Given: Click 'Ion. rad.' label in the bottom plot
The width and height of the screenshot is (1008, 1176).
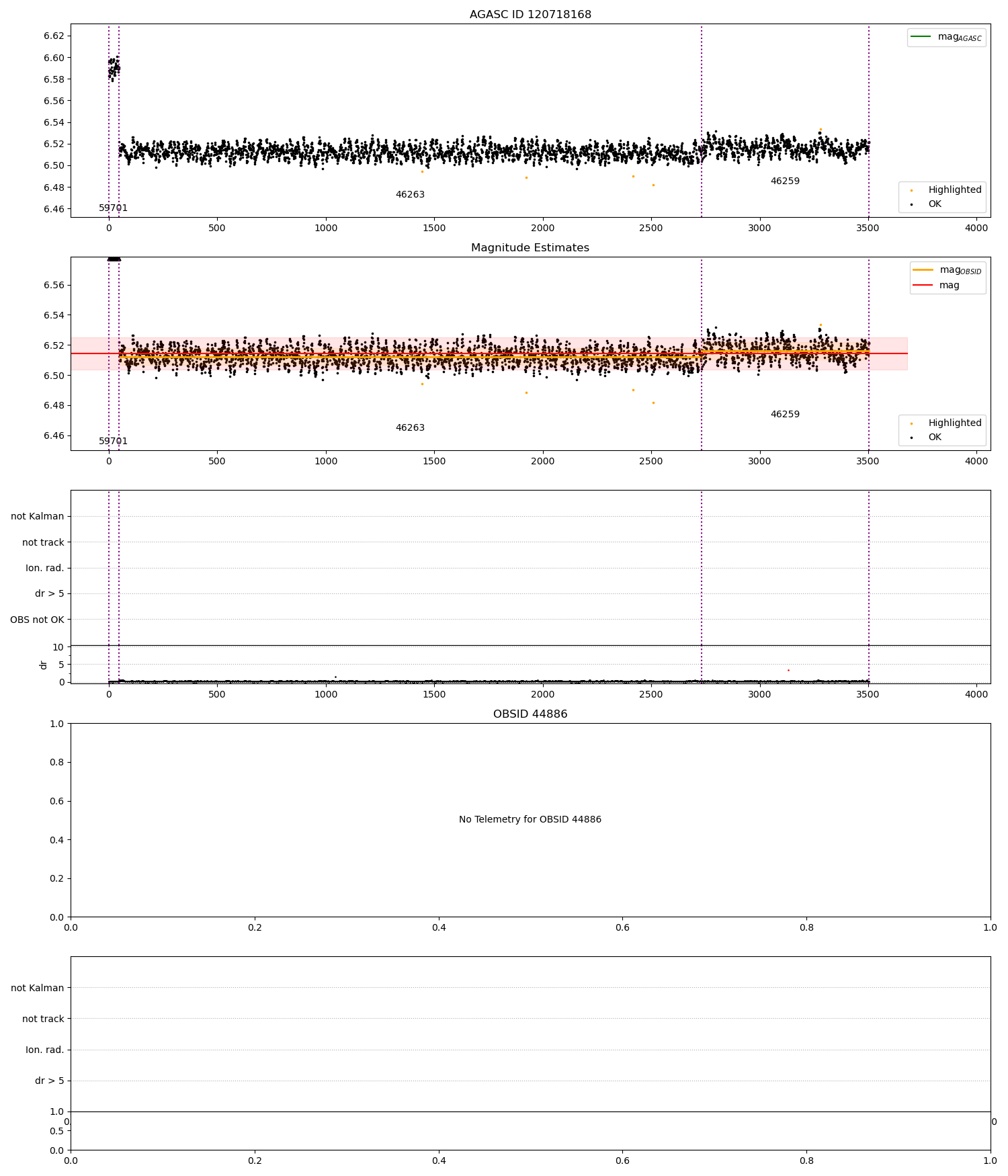Looking at the screenshot, I should coord(45,1050).
